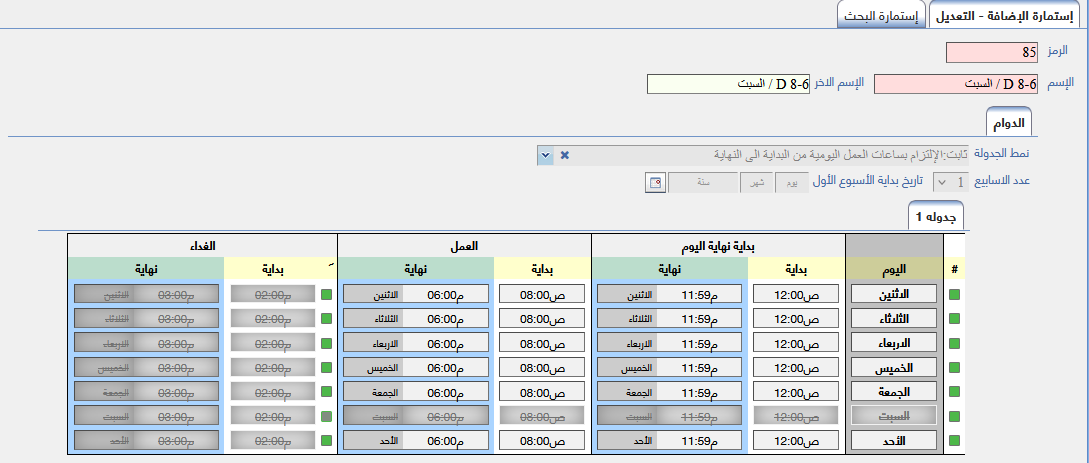Toggle the green day indicator for الاثنين
Screen dimensions: 1089x463
tap(953, 295)
